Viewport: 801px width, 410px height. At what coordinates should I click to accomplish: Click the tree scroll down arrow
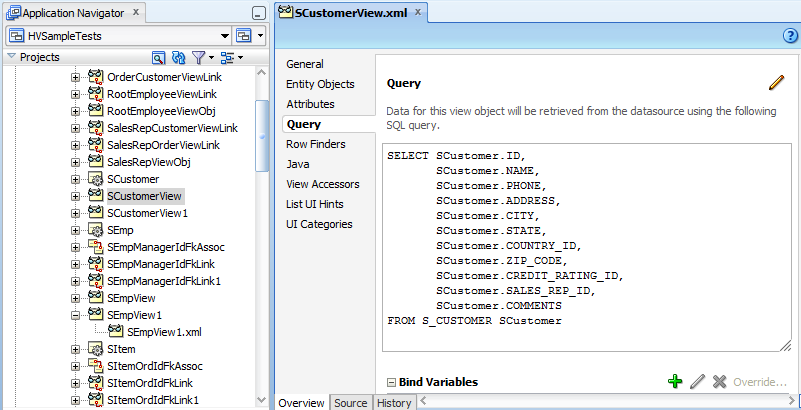pos(262,400)
